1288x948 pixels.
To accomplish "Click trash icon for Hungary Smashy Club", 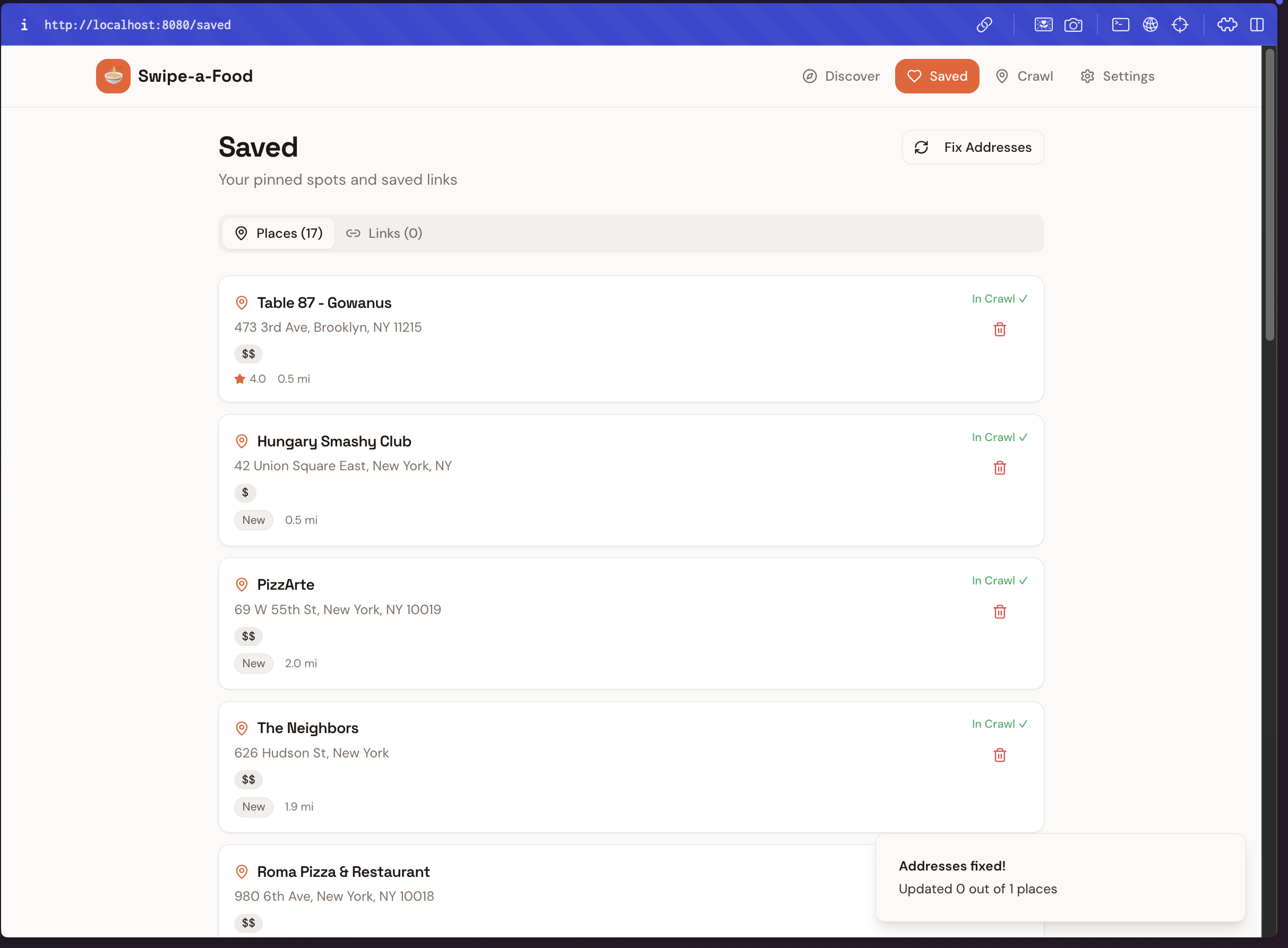I will click(999, 468).
